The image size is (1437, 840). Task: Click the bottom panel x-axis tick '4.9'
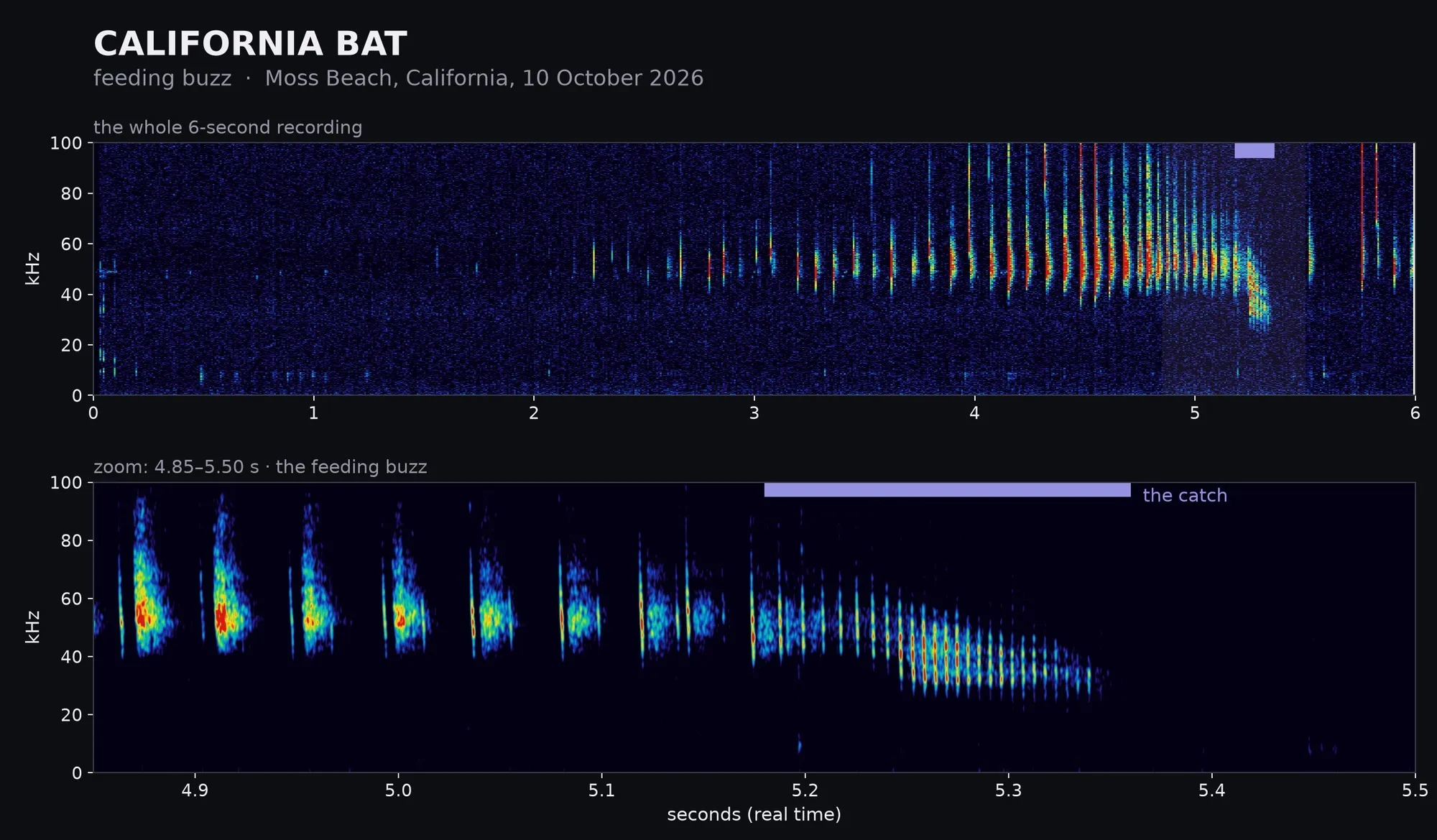(195, 790)
